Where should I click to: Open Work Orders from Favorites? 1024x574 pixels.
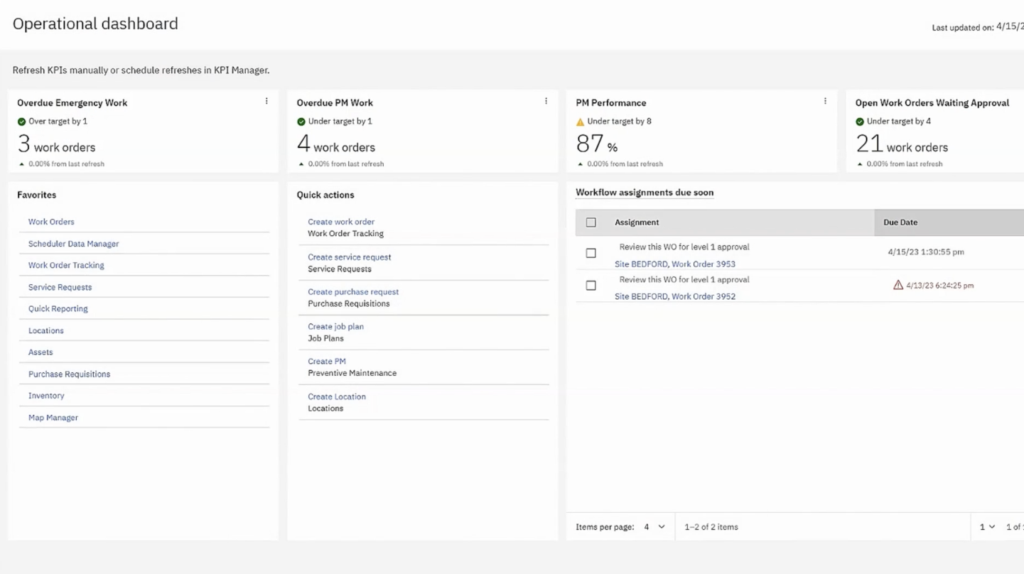51,222
